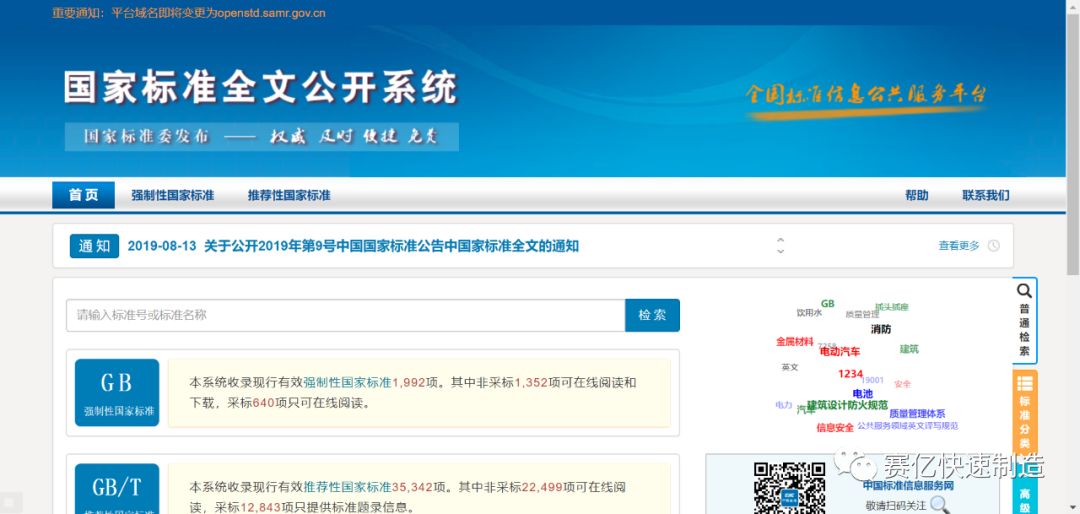This screenshot has height=514, width=1080.
Task: Click the GB 强制性国家标准 blue tile
Action: (116, 393)
